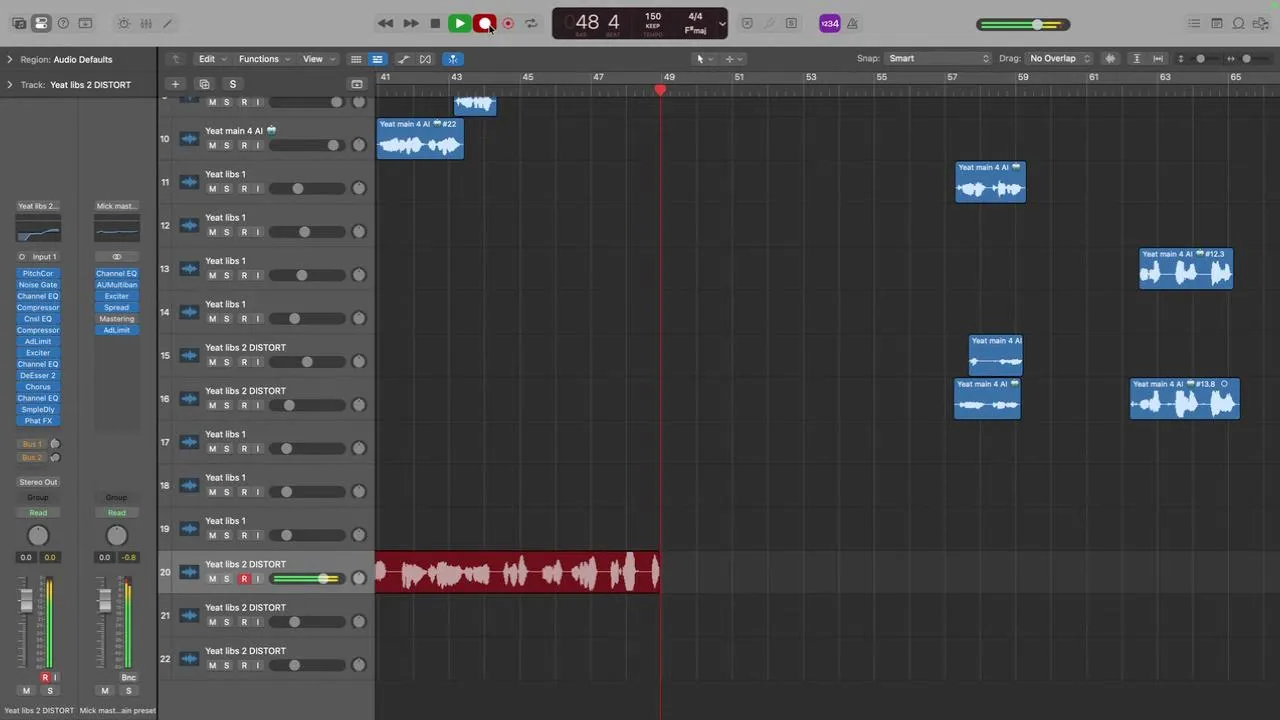
Task: Select the Yeat main 4 AI #22 region
Action: pyautogui.click(x=420, y=139)
